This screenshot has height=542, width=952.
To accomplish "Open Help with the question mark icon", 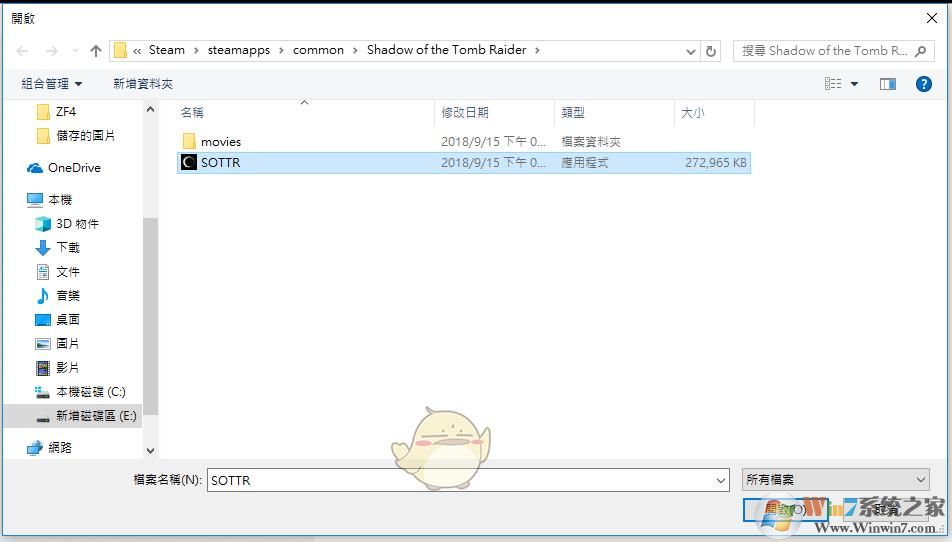I will point(923,84).
